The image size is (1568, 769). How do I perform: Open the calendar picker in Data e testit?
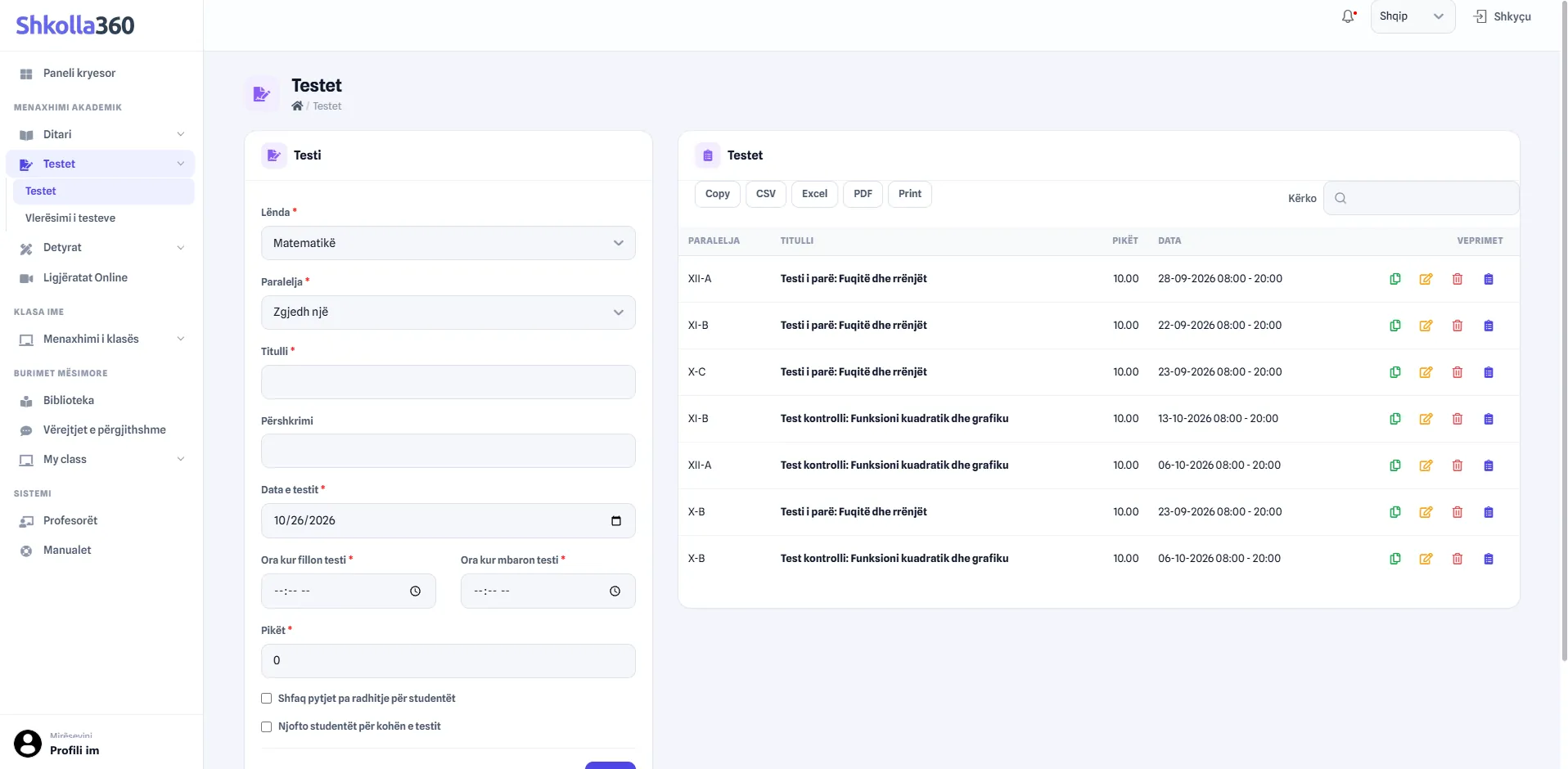point(616,521)
